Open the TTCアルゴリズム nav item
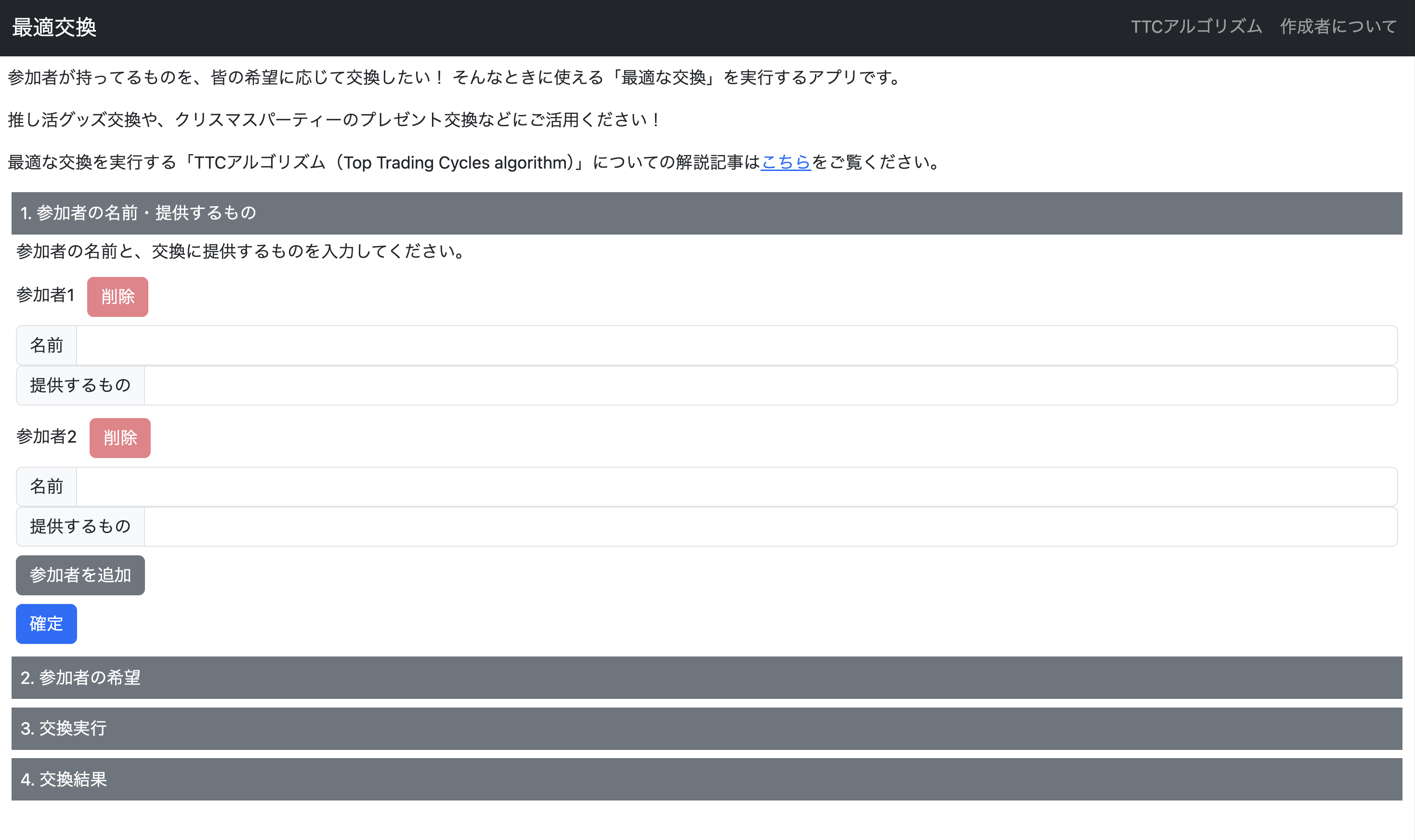Viewport: 1415px width, 840px height. click(1196, 26)
